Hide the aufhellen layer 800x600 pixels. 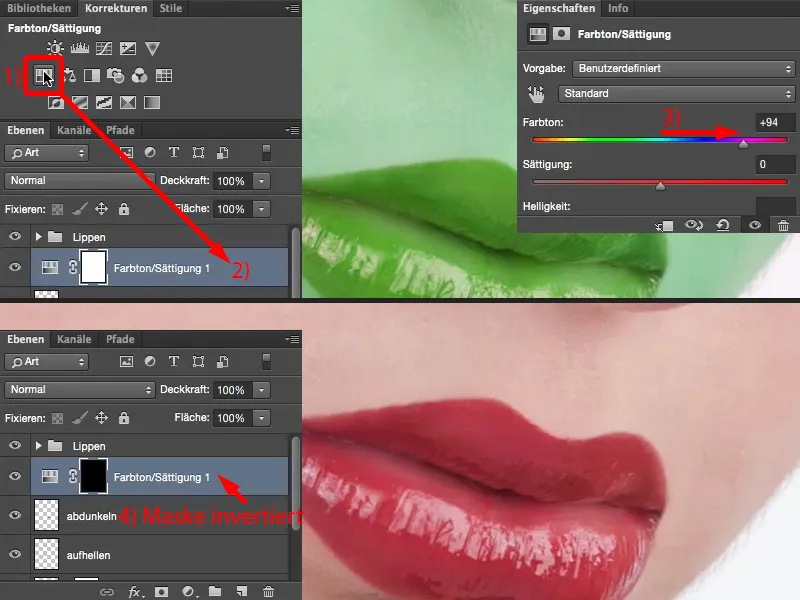pyautogui.click(x=15, y=554)
